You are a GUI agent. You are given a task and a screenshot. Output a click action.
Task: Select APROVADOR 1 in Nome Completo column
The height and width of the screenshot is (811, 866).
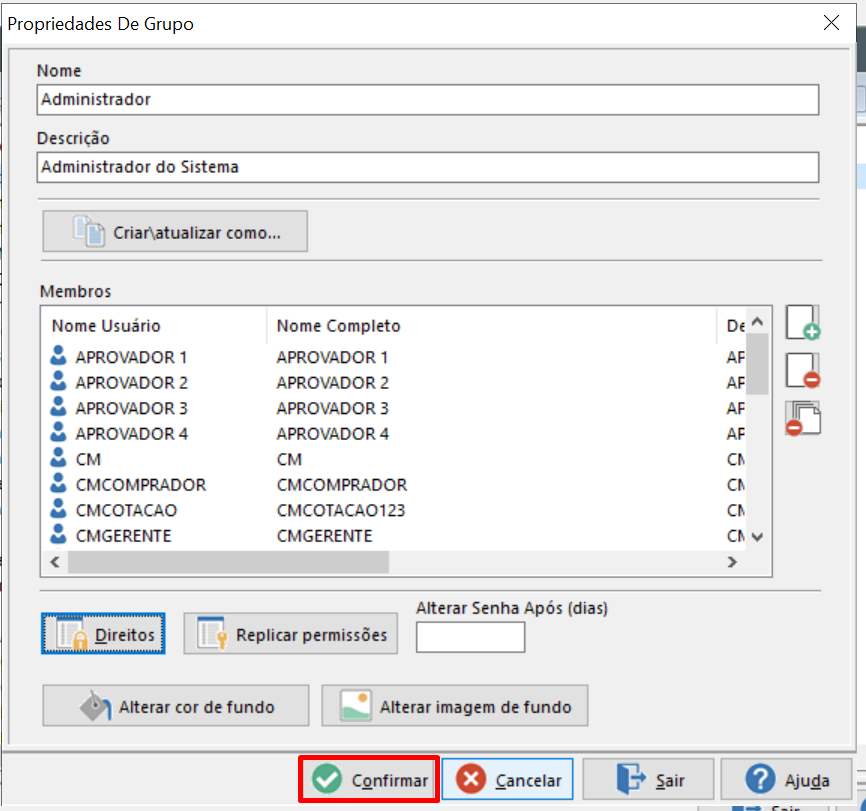tap(332, 357)
